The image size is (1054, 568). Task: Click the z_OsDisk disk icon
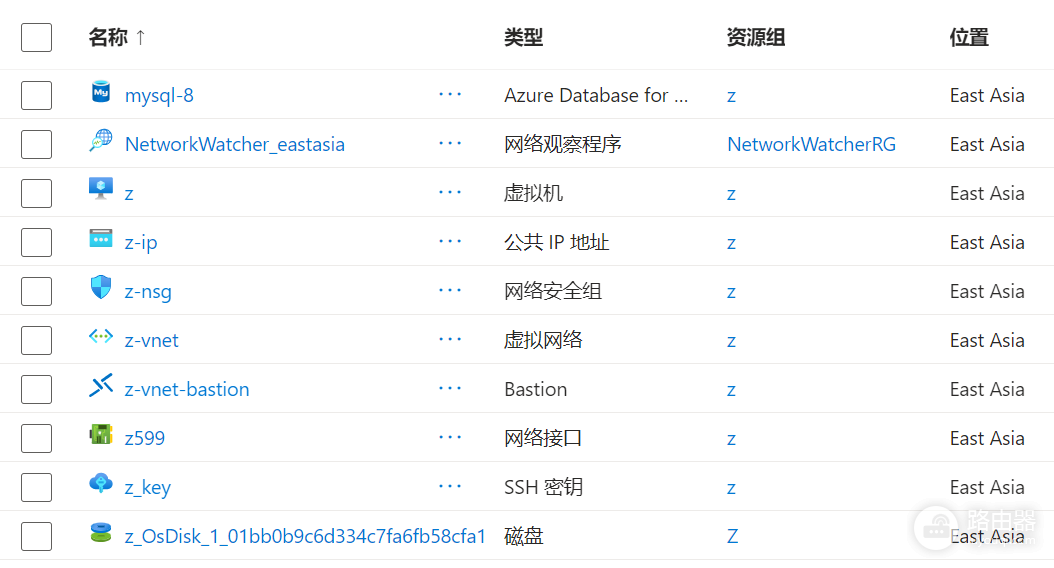101,532
